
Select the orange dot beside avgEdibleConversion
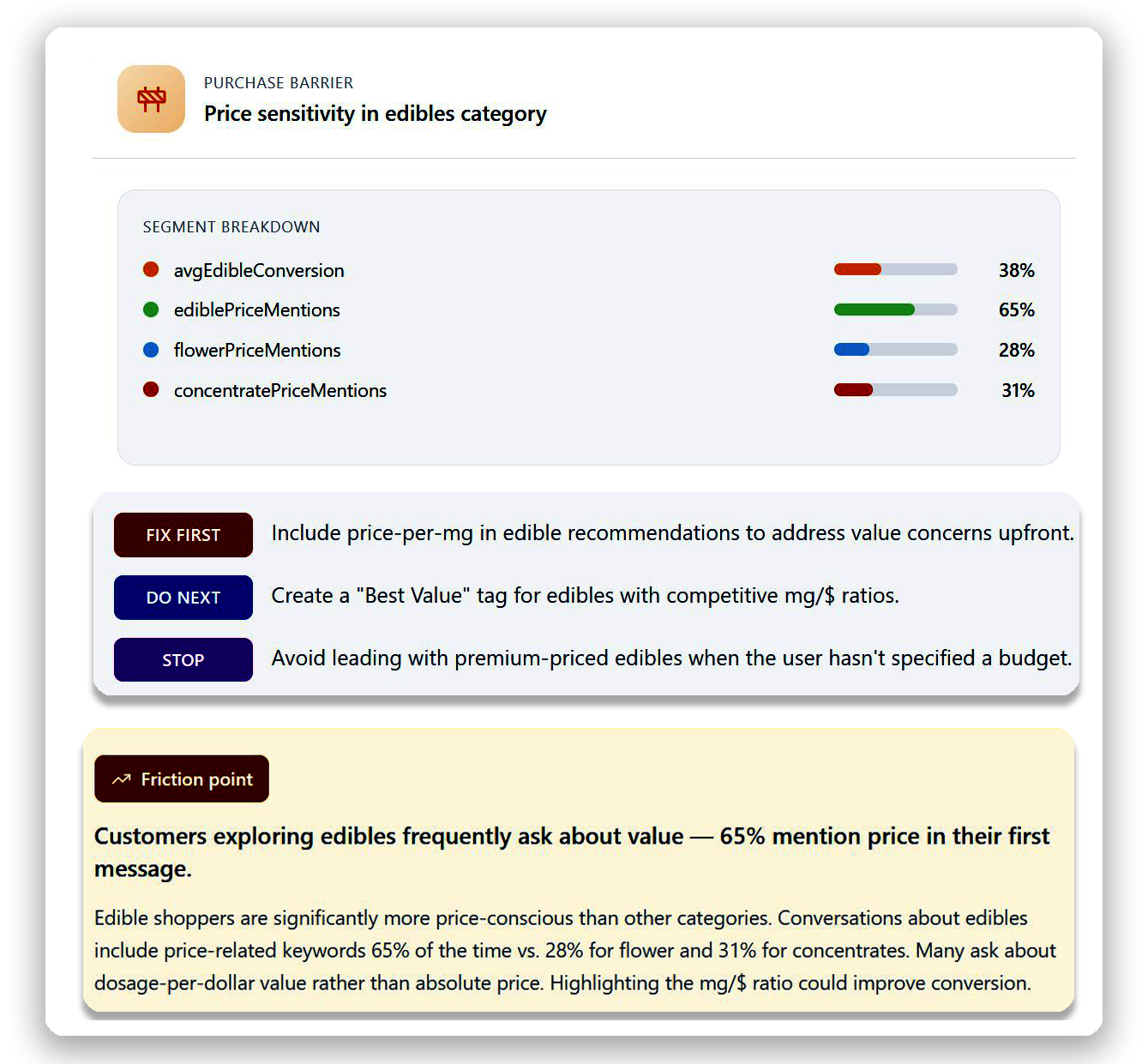point(151,269)
